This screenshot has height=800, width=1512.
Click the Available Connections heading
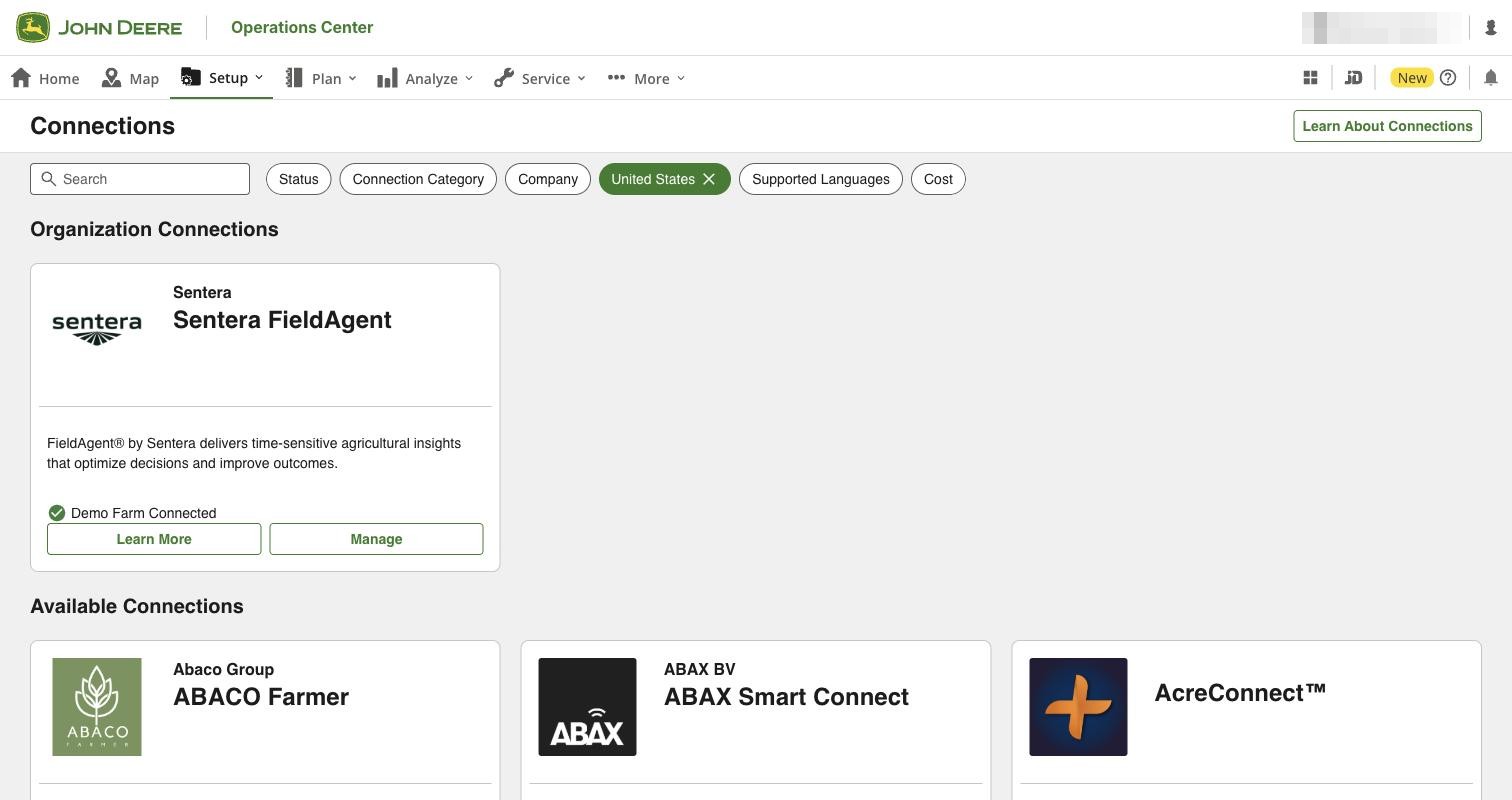[x=137, y=606]
